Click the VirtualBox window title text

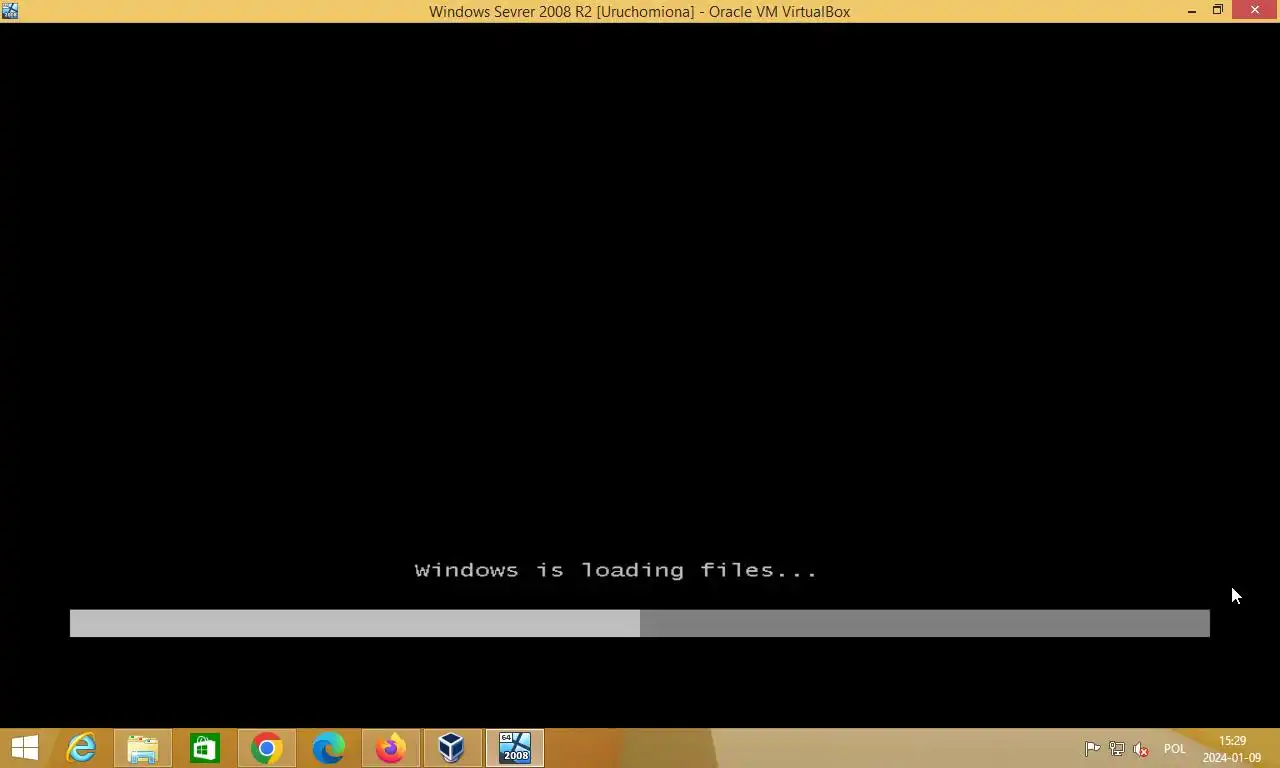pyautogui.click(x=640, y=12)
